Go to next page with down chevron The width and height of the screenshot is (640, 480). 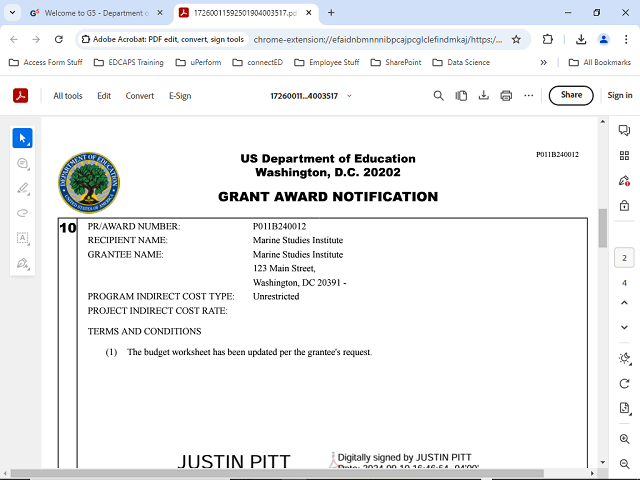(x=624, y=327)
